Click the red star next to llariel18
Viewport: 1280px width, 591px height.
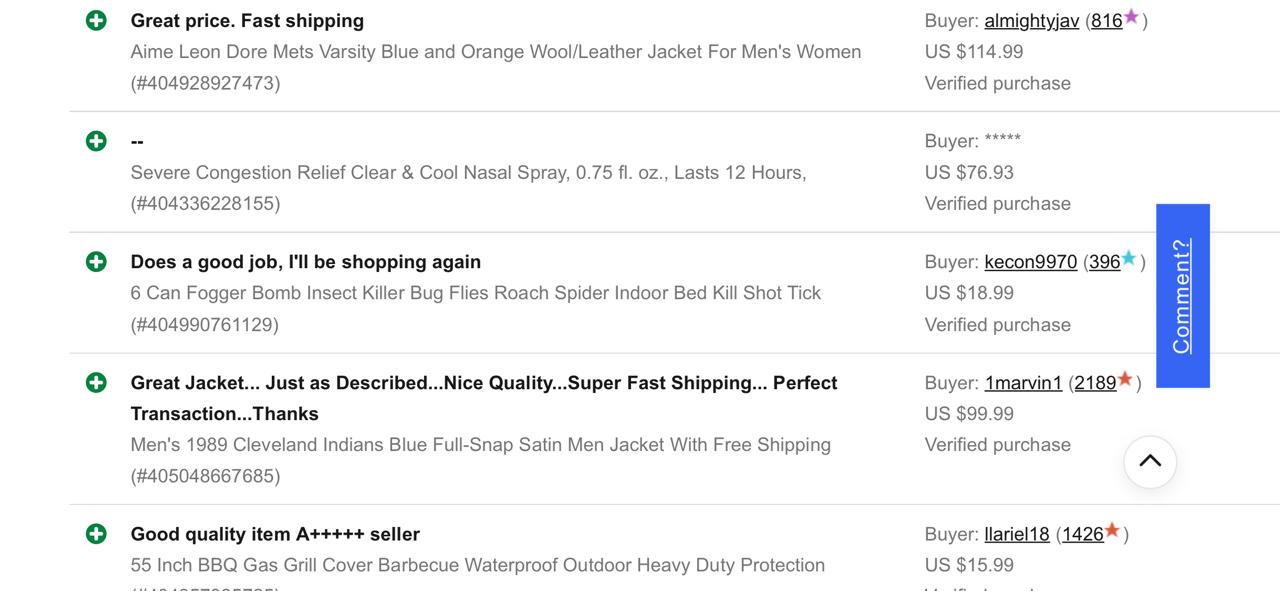pos(1112,531)
